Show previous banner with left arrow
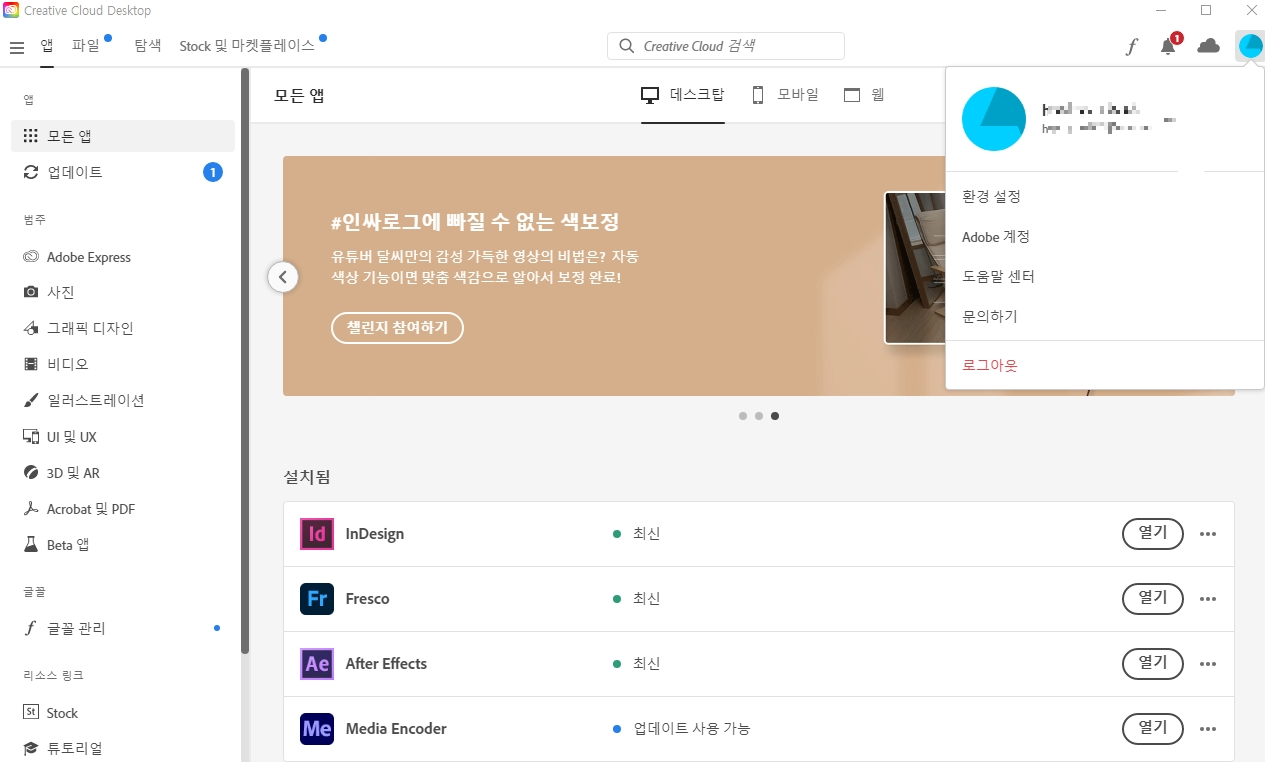Image resolution: width=1265 pixels, height=762 pixels. 283,277
